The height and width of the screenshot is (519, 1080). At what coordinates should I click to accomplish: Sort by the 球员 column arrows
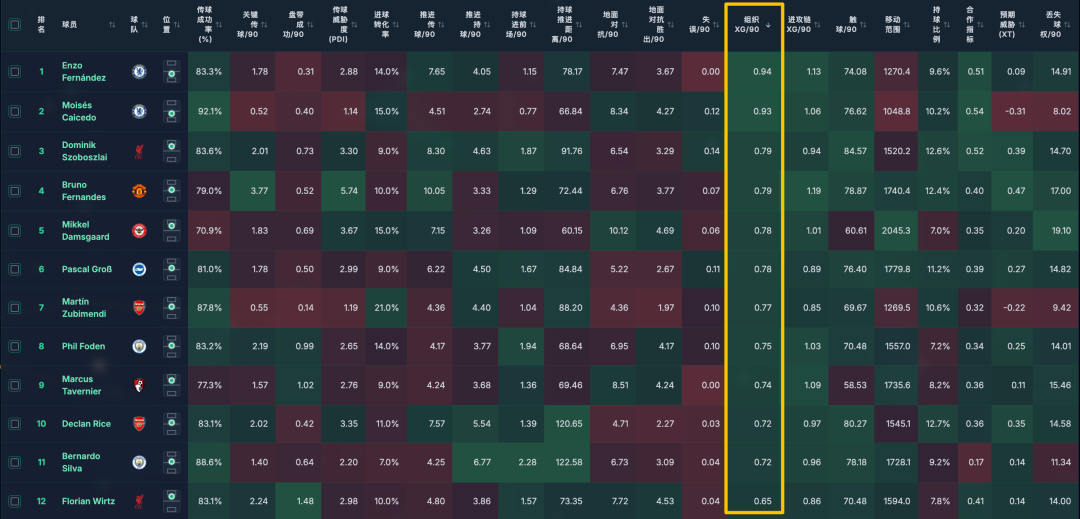pyautogui.click(x=112, y=25)
